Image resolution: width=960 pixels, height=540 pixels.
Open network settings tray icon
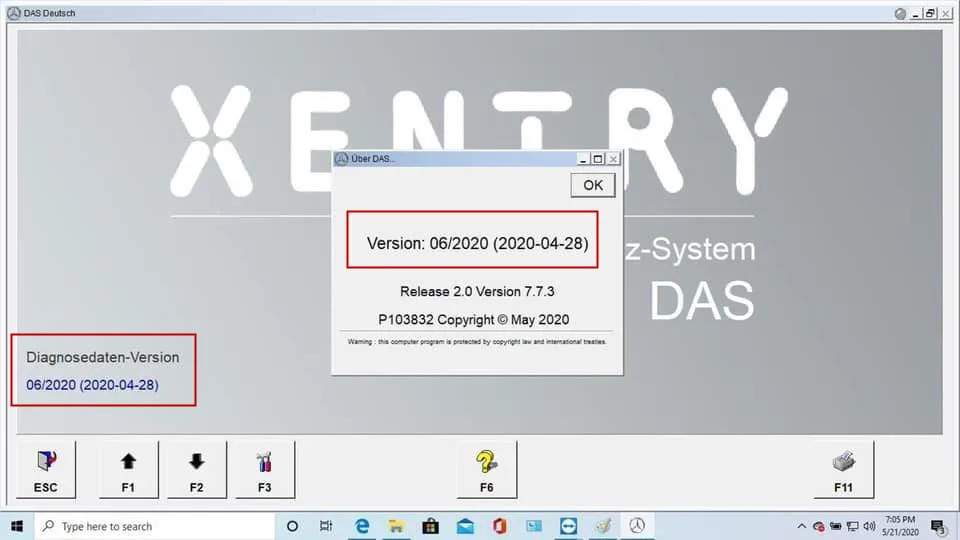click(x=852, y=527)
